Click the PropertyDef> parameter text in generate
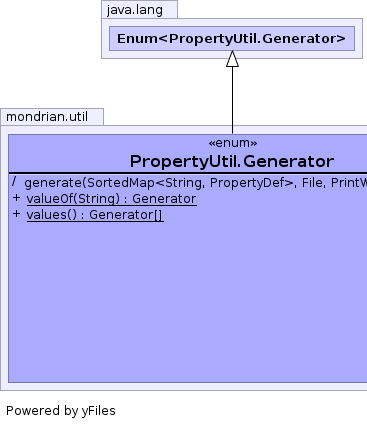The height and width of the screenshot is (426, 367). (252, 183)
